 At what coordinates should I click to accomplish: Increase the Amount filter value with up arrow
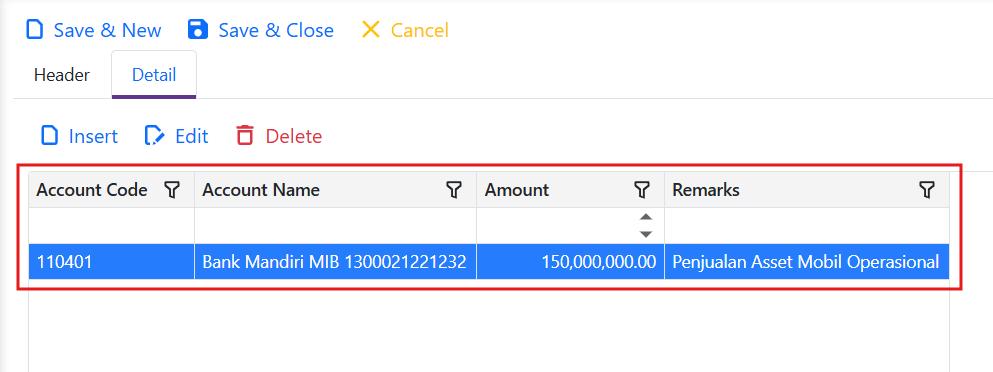pyautogui.click(x=645, y=217)
